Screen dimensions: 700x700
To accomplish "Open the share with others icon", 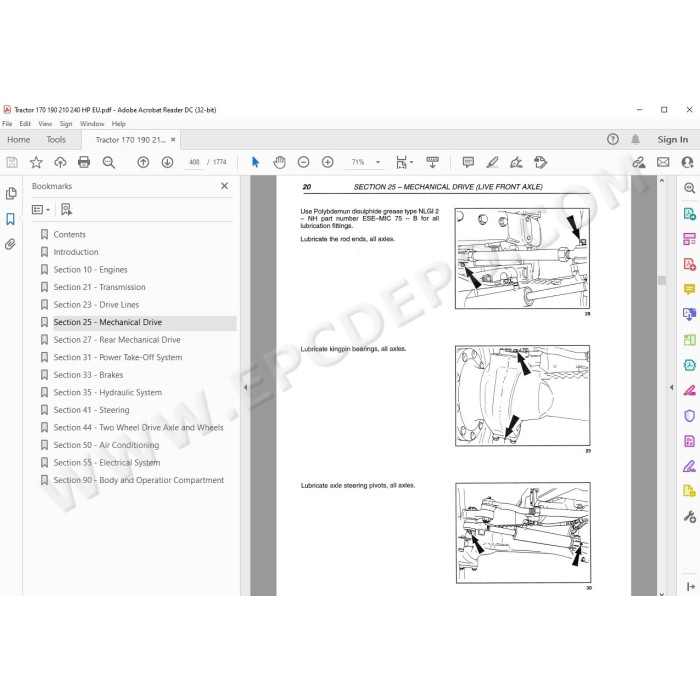I will click(x=687, y=162).
